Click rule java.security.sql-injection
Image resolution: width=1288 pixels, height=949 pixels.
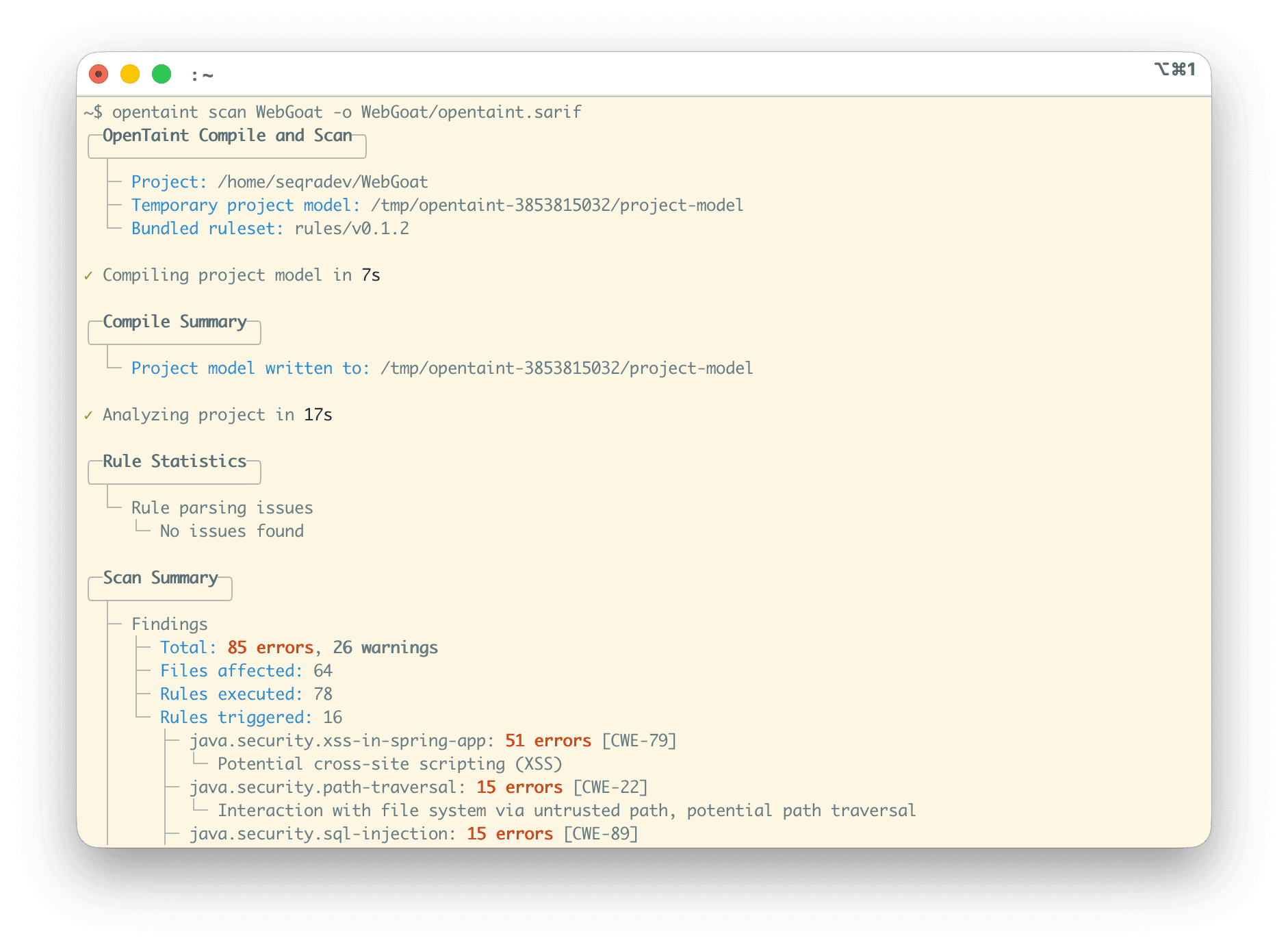pos(323,834)
